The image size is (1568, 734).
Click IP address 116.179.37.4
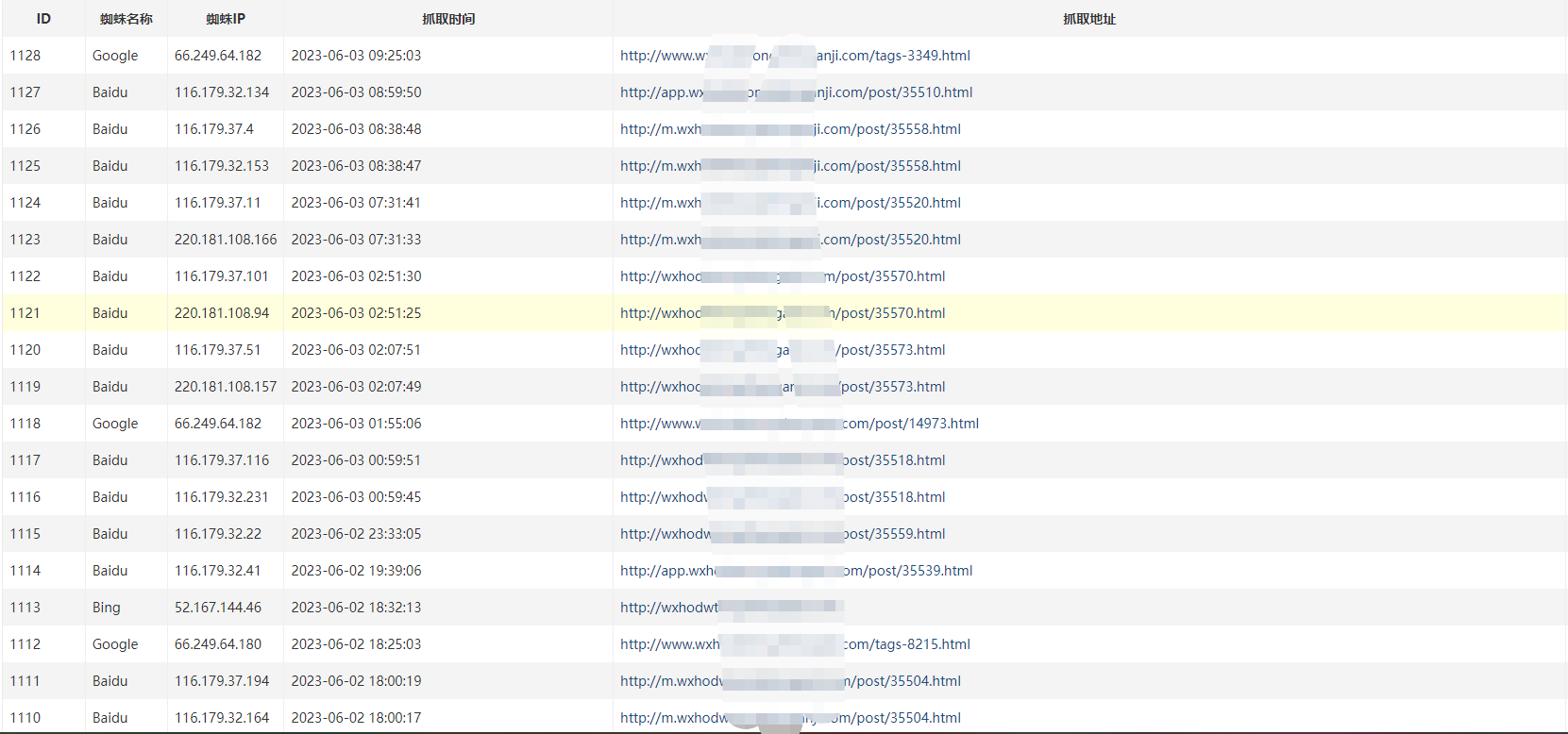tap(214, 129)
